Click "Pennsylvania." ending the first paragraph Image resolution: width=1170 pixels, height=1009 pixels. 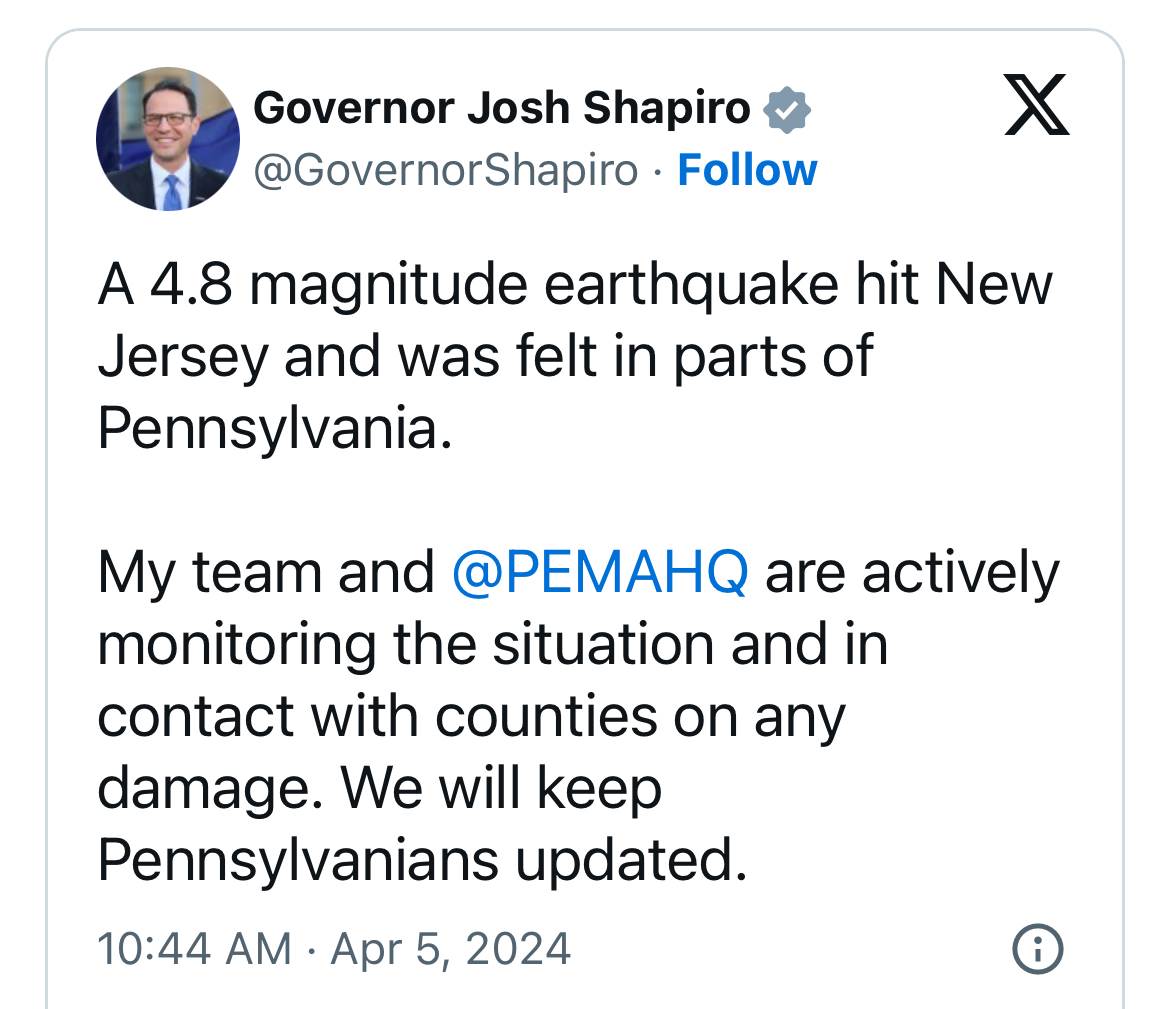click(268, 429)
